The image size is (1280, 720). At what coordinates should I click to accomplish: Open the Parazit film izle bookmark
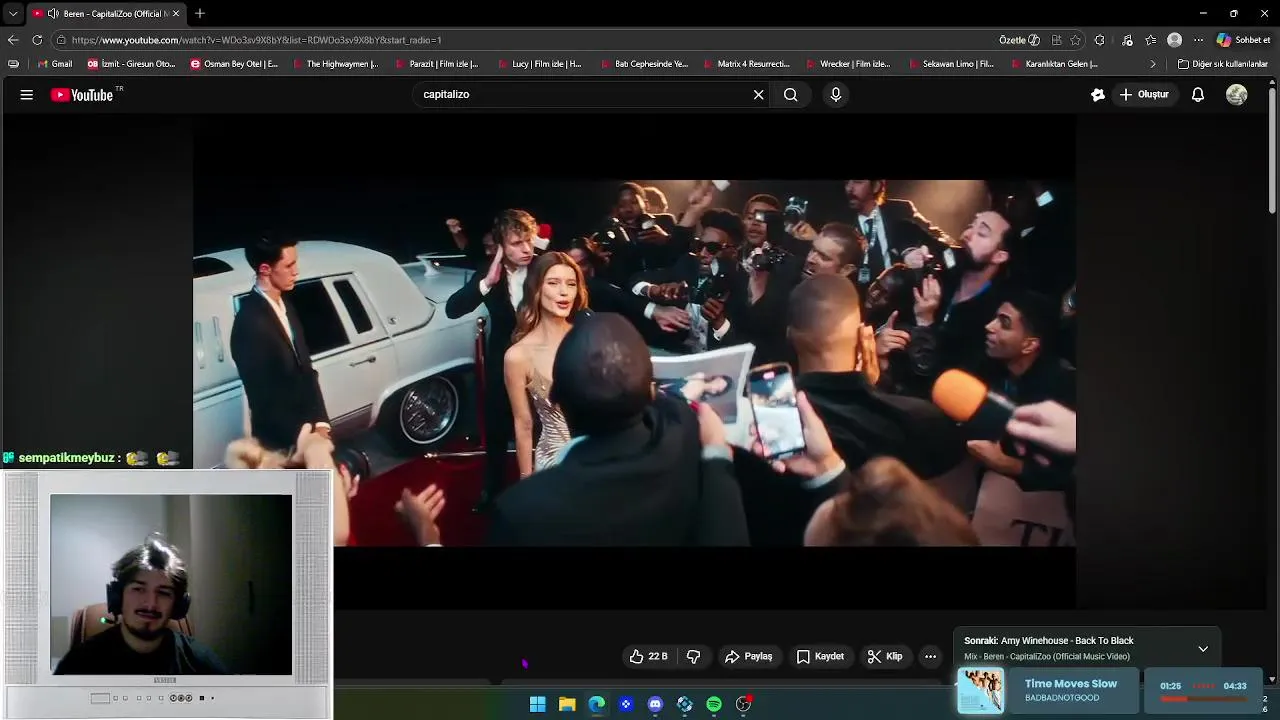click(x=438, y=64)
